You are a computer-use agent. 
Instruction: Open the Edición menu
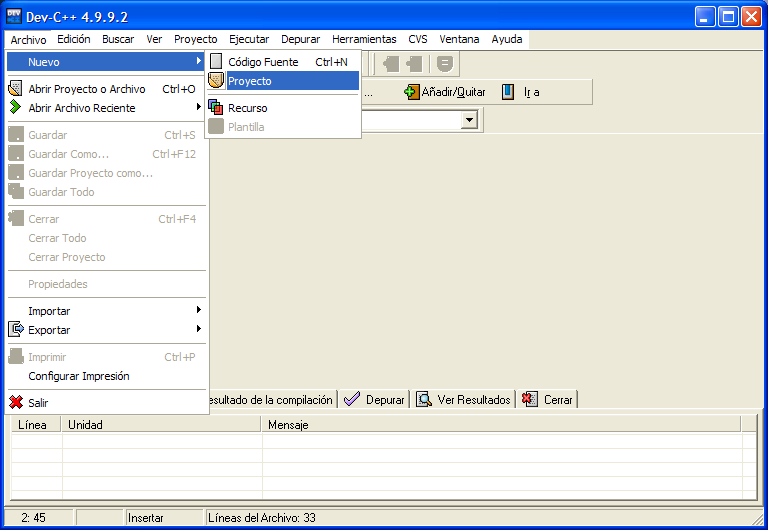(73, 39)
